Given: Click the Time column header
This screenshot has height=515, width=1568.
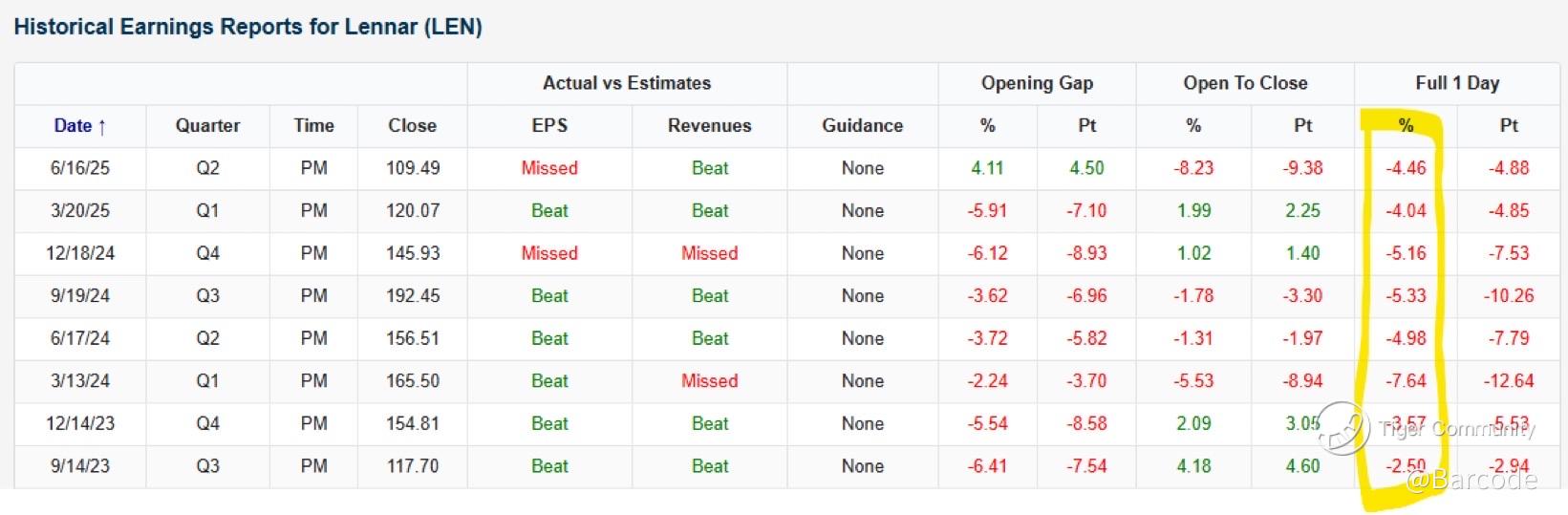Looking at the screenshot, I should click(x=313, y=126).
